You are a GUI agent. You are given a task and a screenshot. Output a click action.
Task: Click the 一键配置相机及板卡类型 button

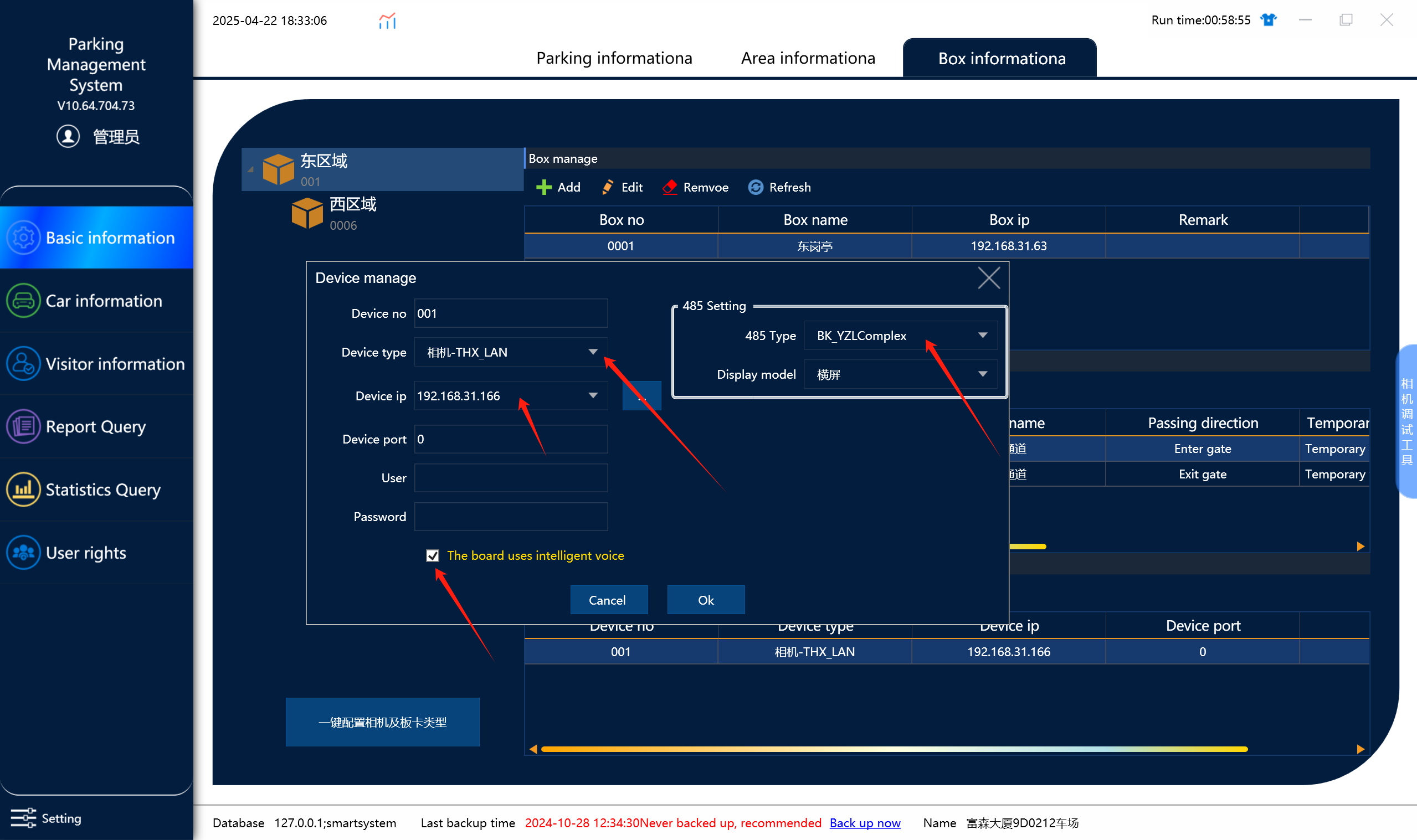(x=382, y=722)
